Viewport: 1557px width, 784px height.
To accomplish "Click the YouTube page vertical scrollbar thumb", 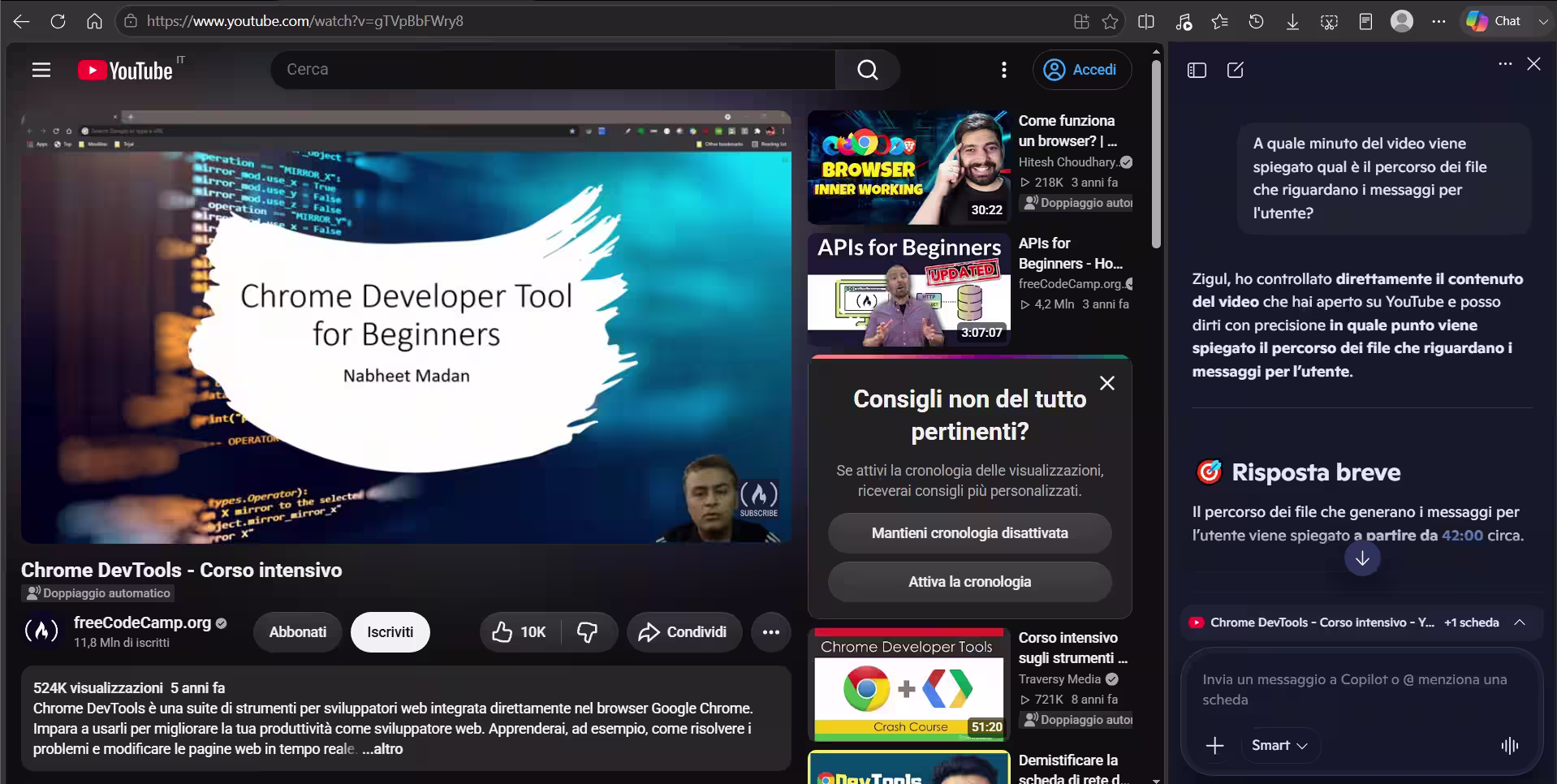I will (x=1156, y=154).
